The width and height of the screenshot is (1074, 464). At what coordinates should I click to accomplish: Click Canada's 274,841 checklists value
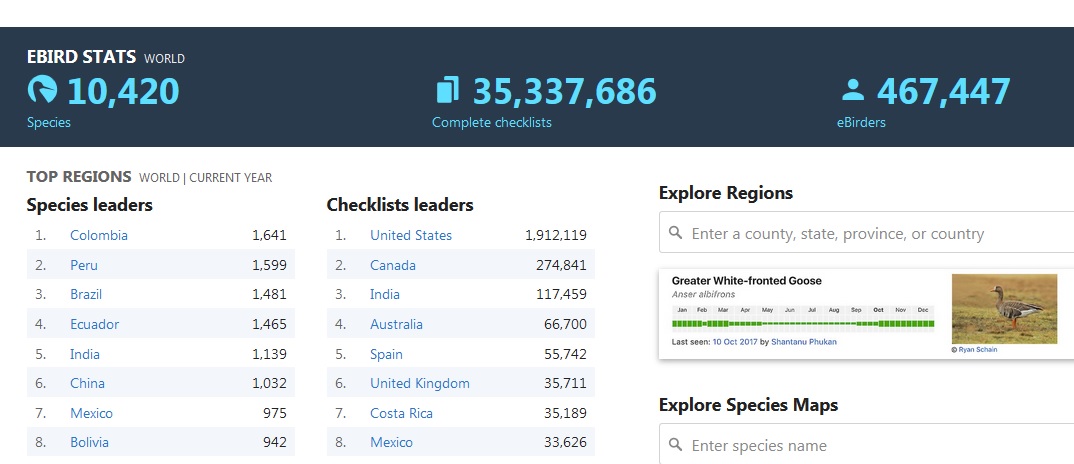[561, 265]
